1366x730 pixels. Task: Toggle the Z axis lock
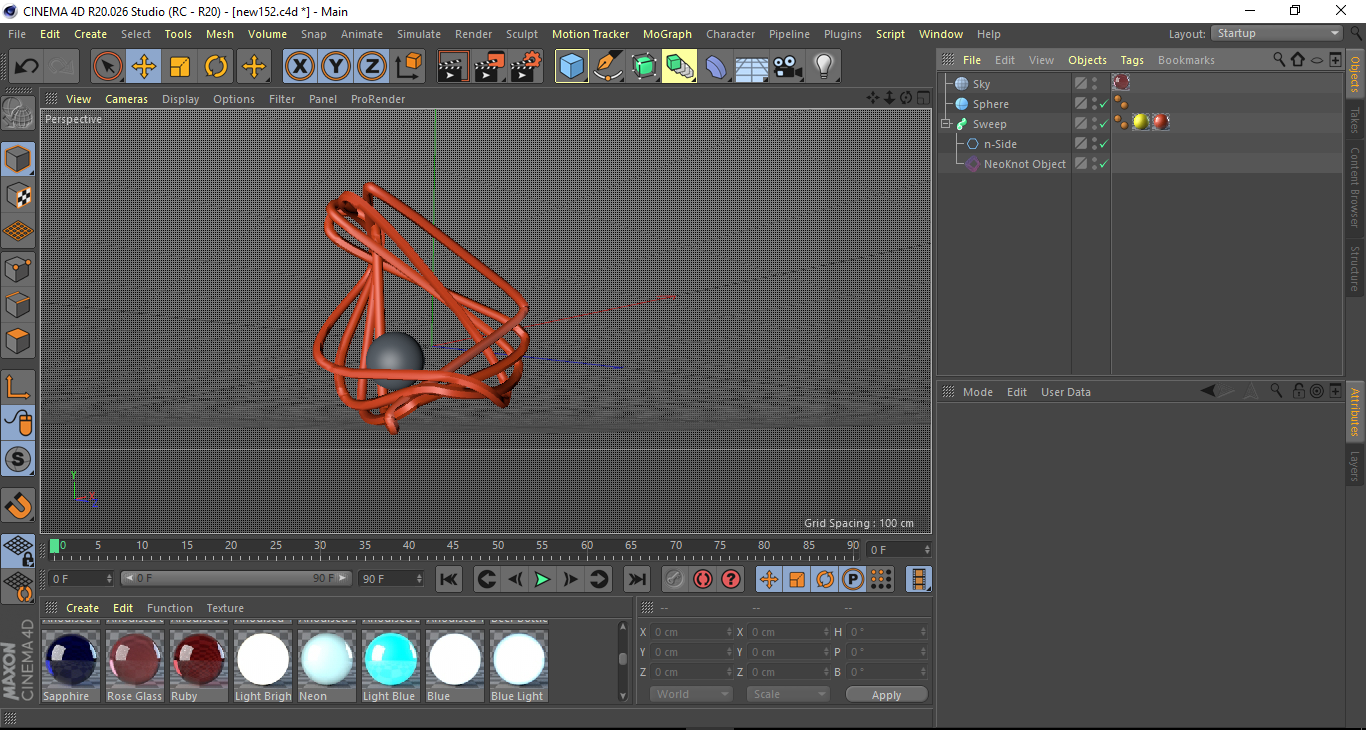click(x=371, y=67)
